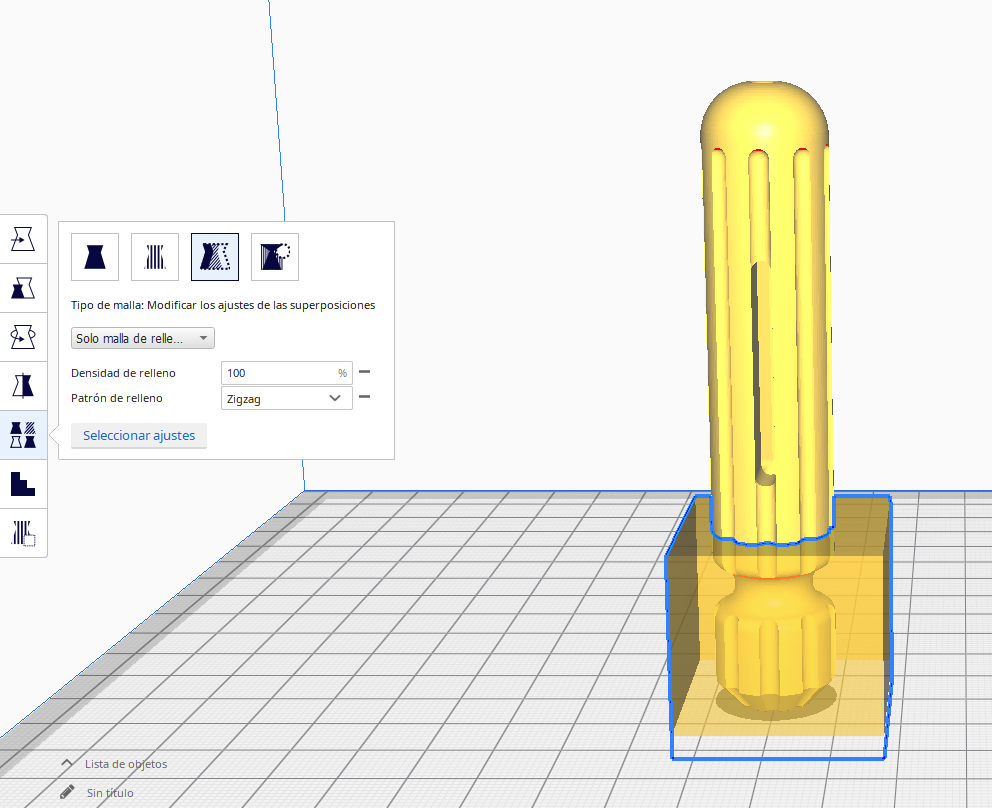This screenshot has height=808, width=992.
Task: Remove the Patrón de relleno setting with minus
Action: coord(364,396)
